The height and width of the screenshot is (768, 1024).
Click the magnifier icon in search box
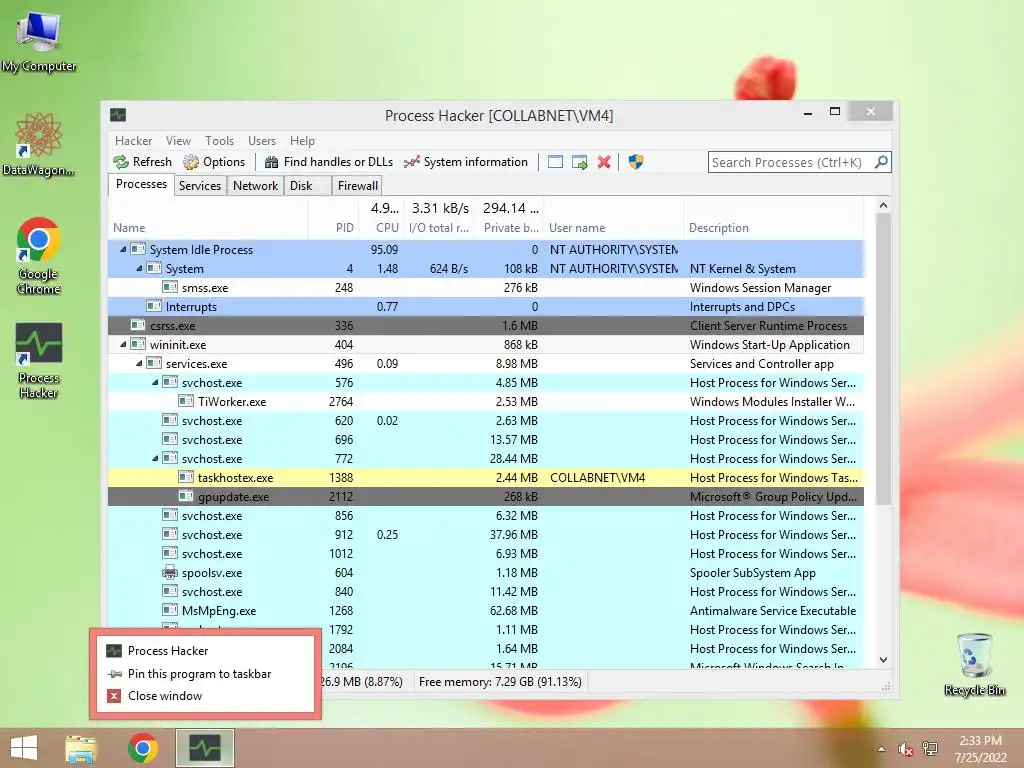click(881, 162)
